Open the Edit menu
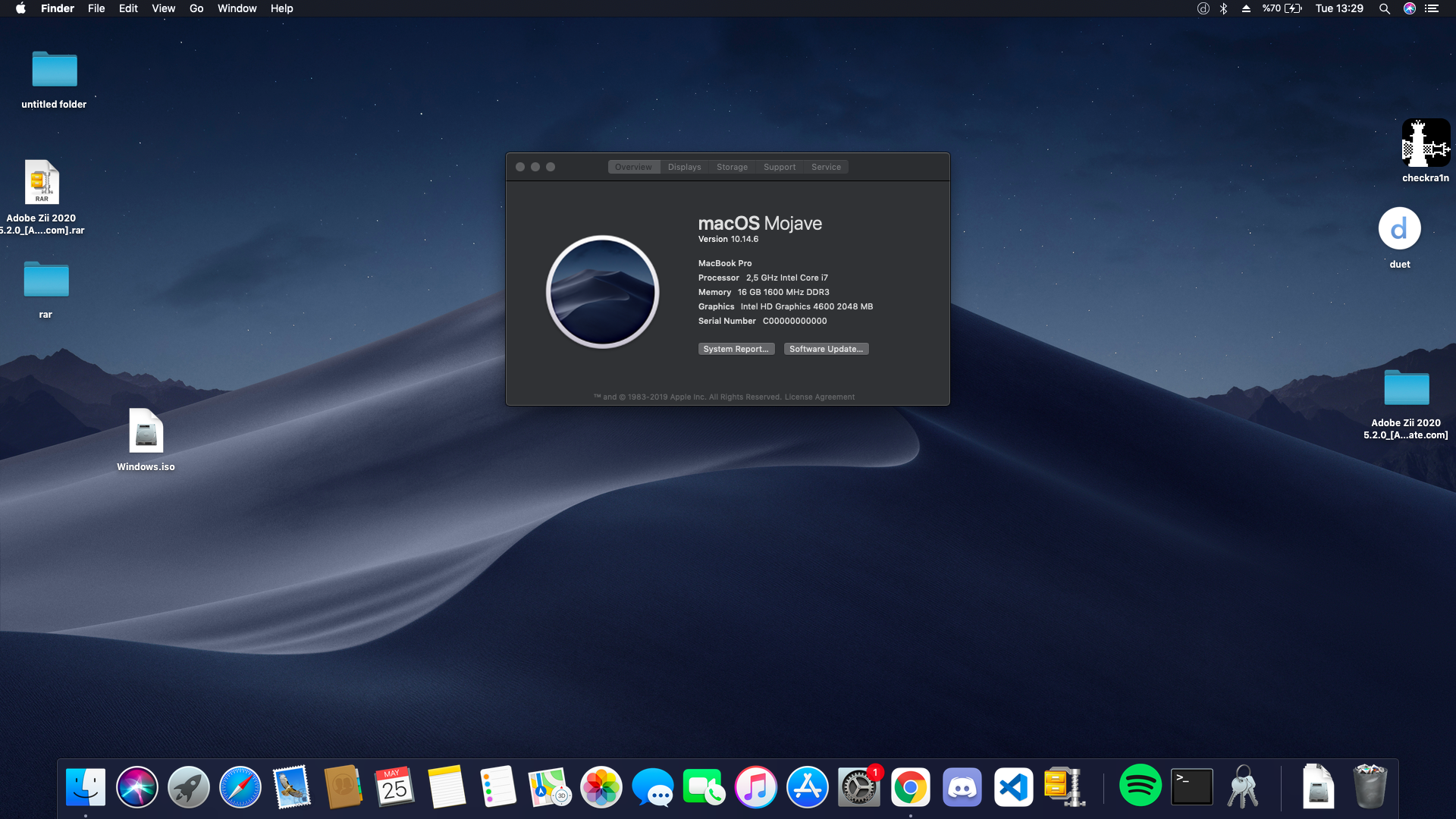This screenshot has height=819, width=1456. tap(128, 8)
